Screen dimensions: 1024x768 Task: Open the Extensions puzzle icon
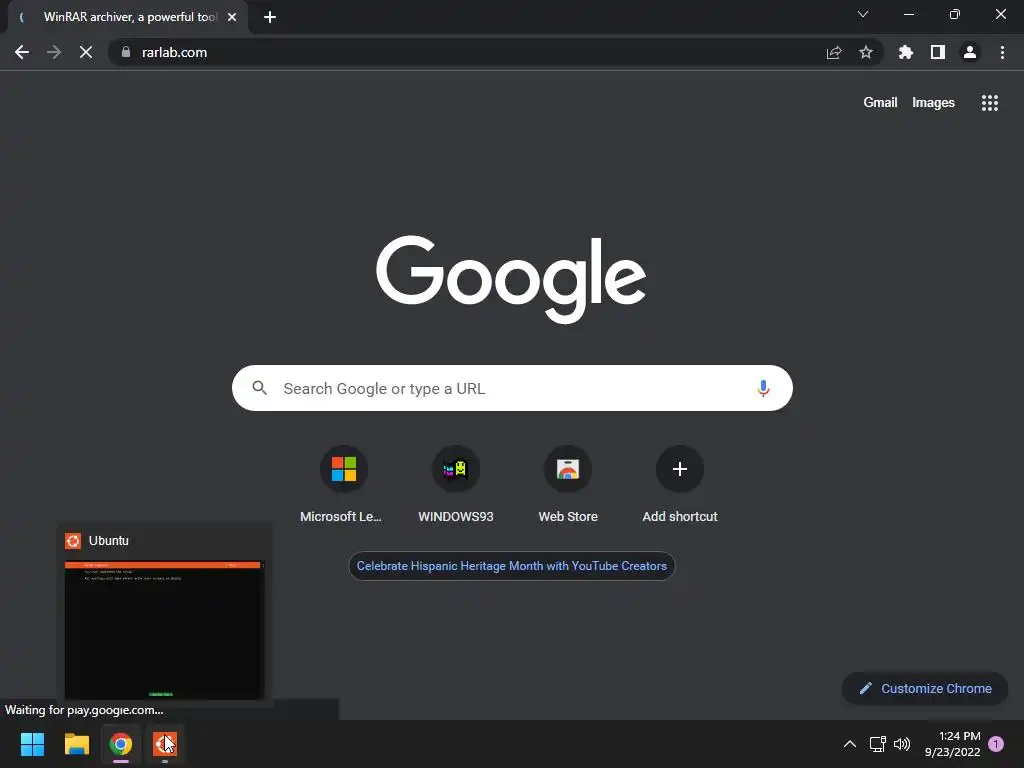point(906,52)
